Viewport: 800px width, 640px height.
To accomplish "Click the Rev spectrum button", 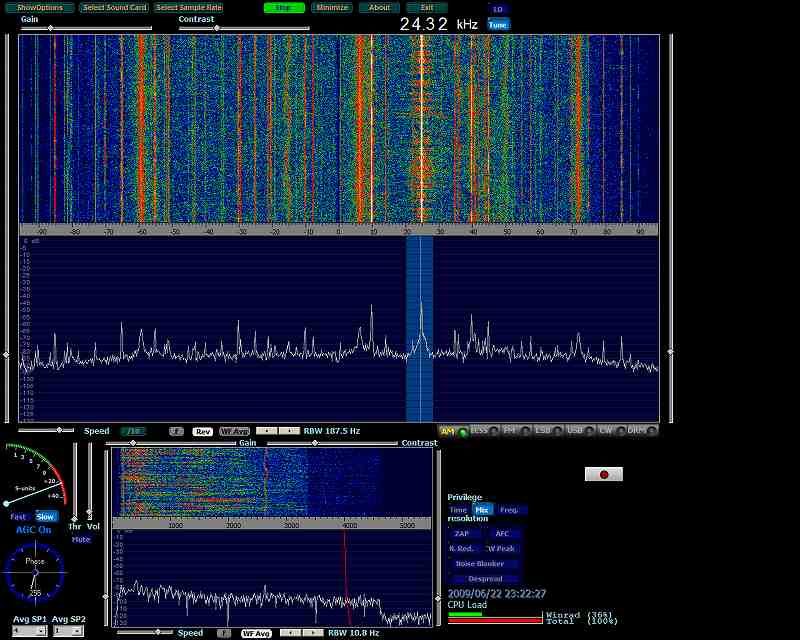I will point(202,431).
